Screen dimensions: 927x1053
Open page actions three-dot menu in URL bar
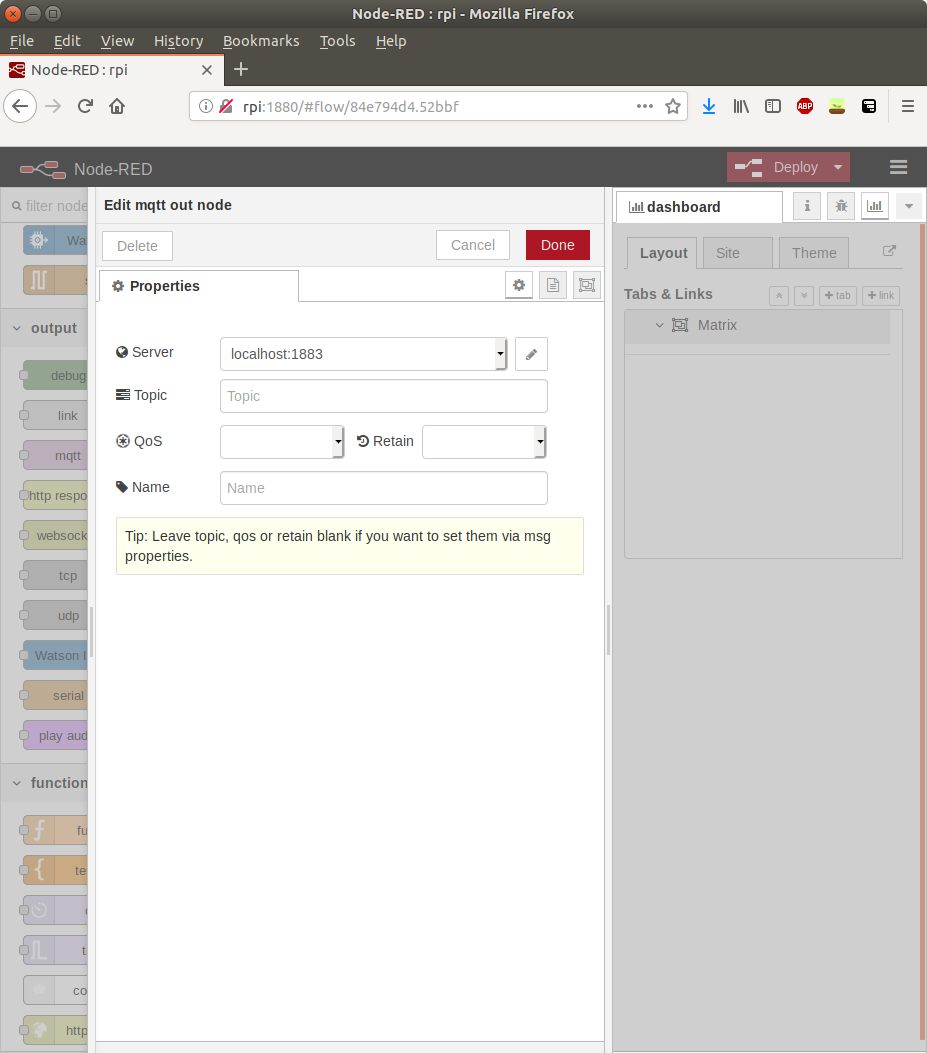tap(645, 106)
